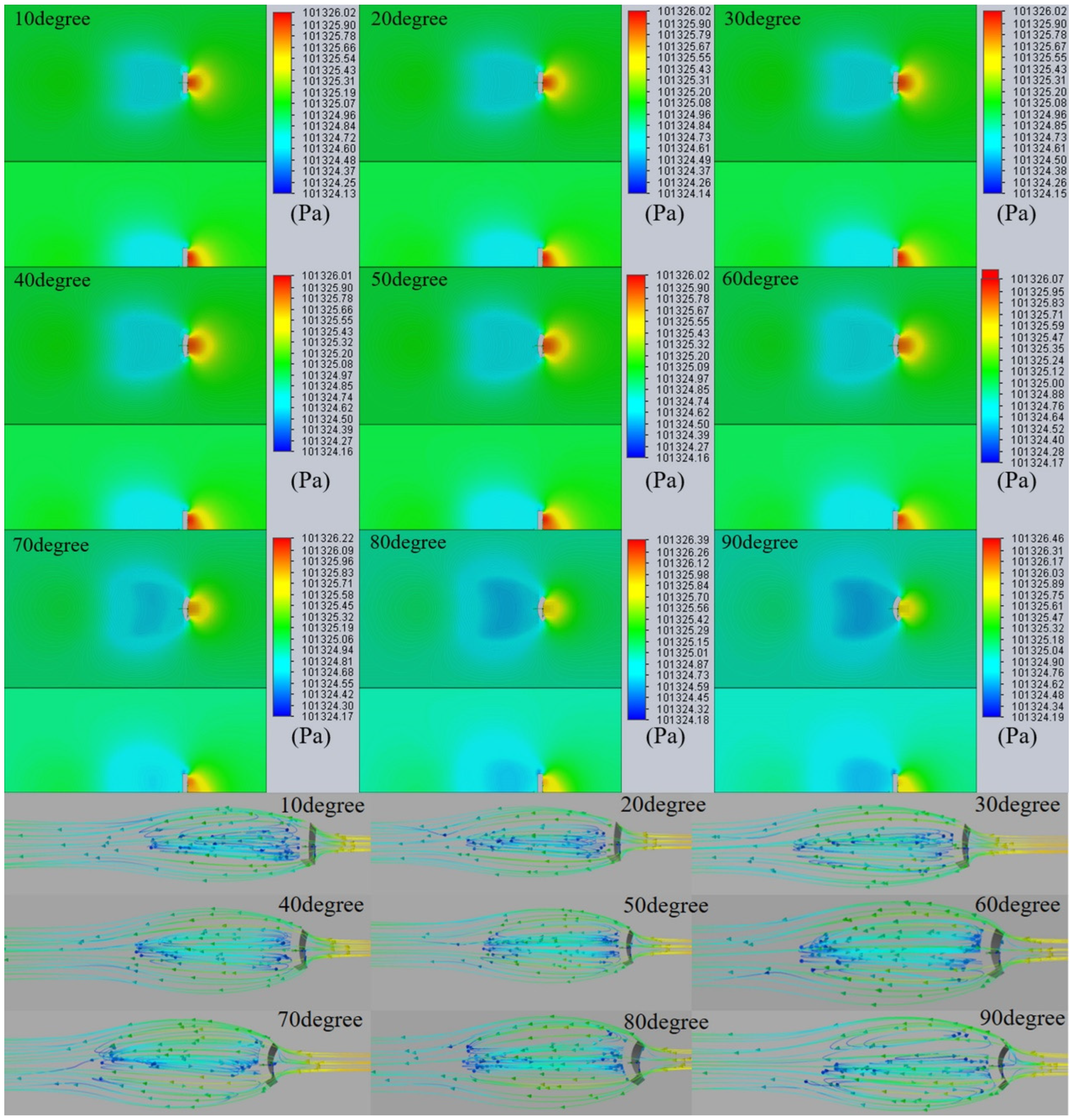This screenshot has height=1120, width=1074.
Task: Click color legend bar beside 10degree plot
Action: (282, 102)
